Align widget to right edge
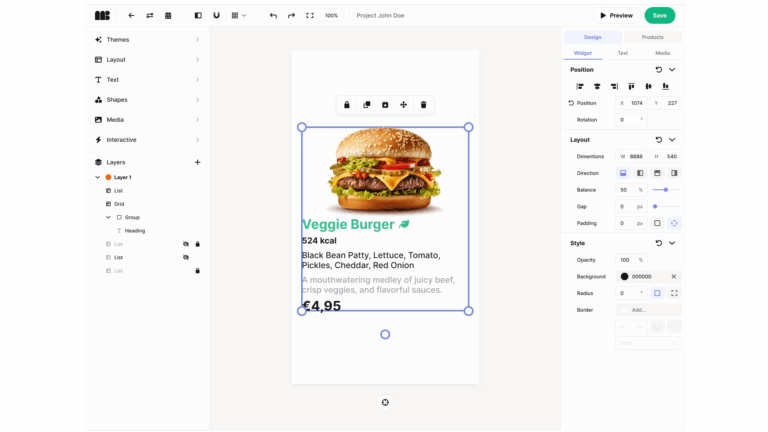768x432 pixels. click(x=614, y=87)
